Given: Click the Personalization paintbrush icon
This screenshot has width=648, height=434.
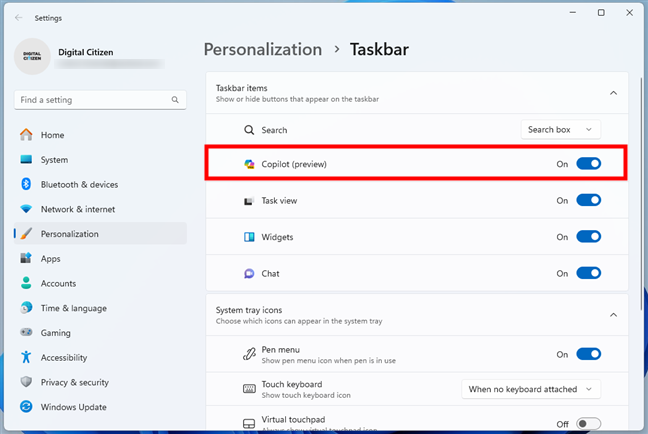Looking at the screenshot, I should (26, 234).
